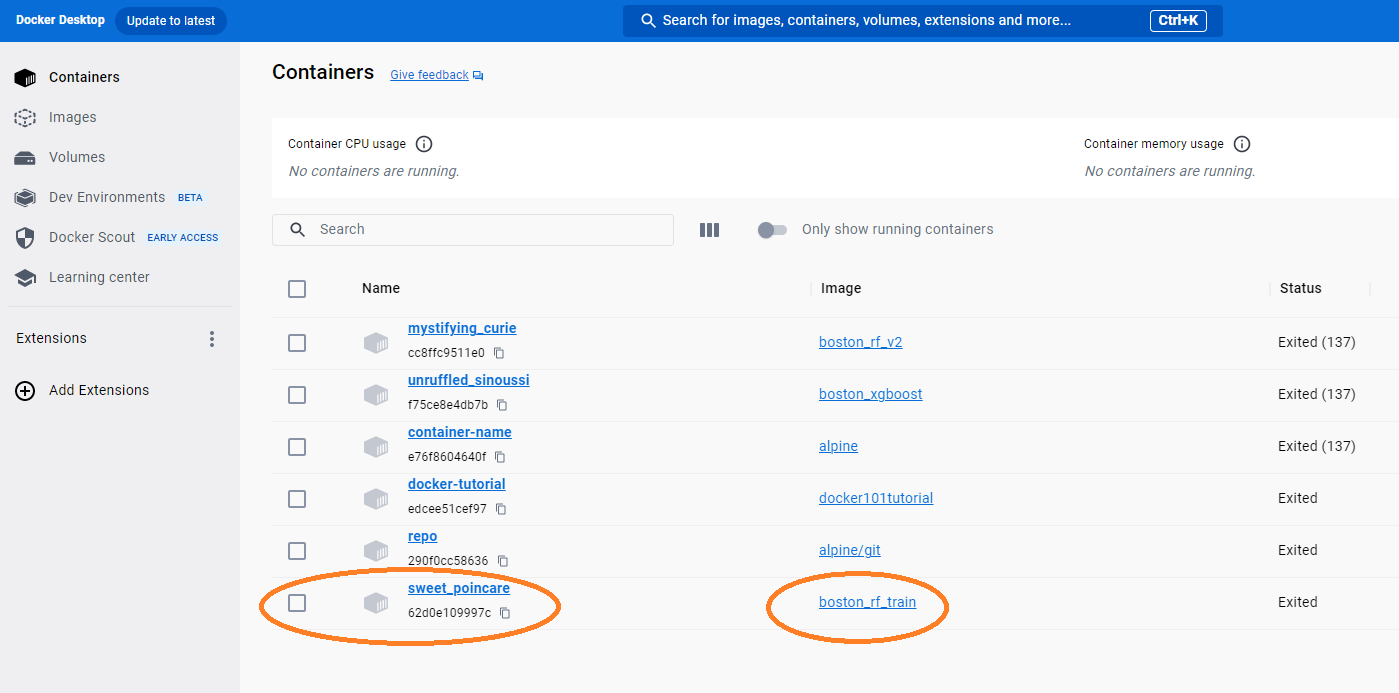Check the select-all containers checkbox
Image resolution: width=1399 pixels, height=693 pixels.
[297, 289]
